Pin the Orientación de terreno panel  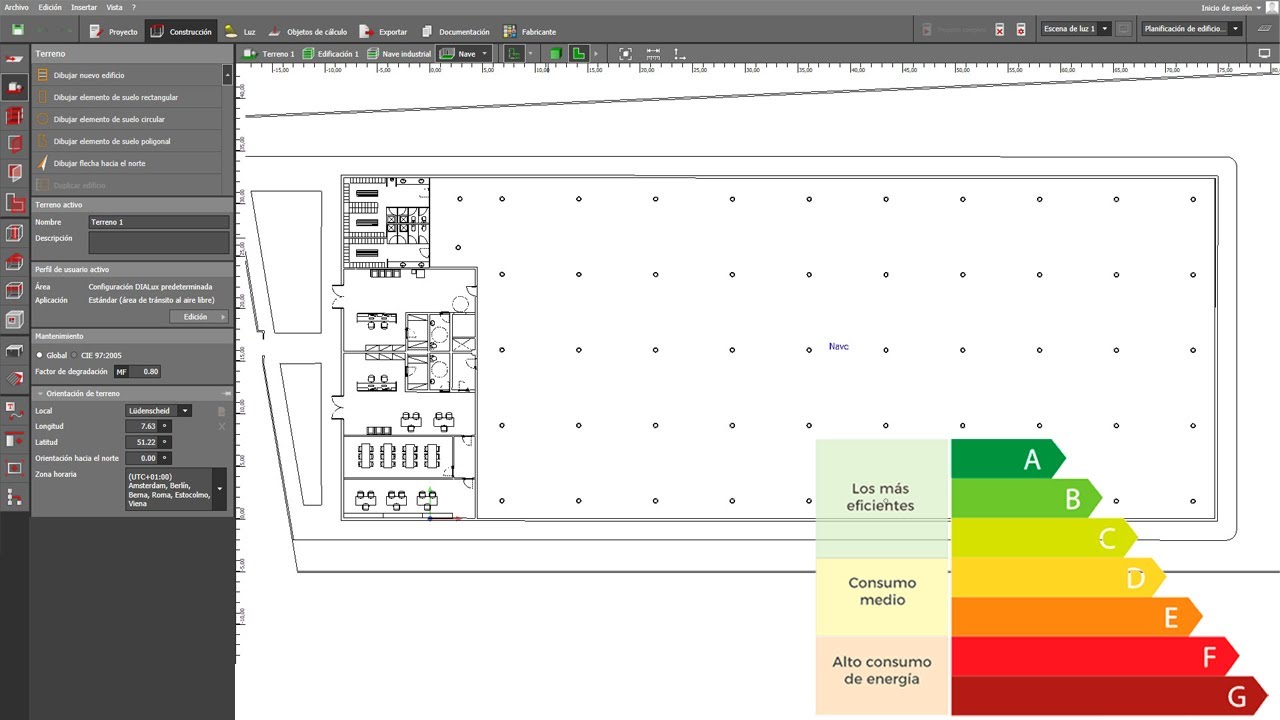point(227,394)
